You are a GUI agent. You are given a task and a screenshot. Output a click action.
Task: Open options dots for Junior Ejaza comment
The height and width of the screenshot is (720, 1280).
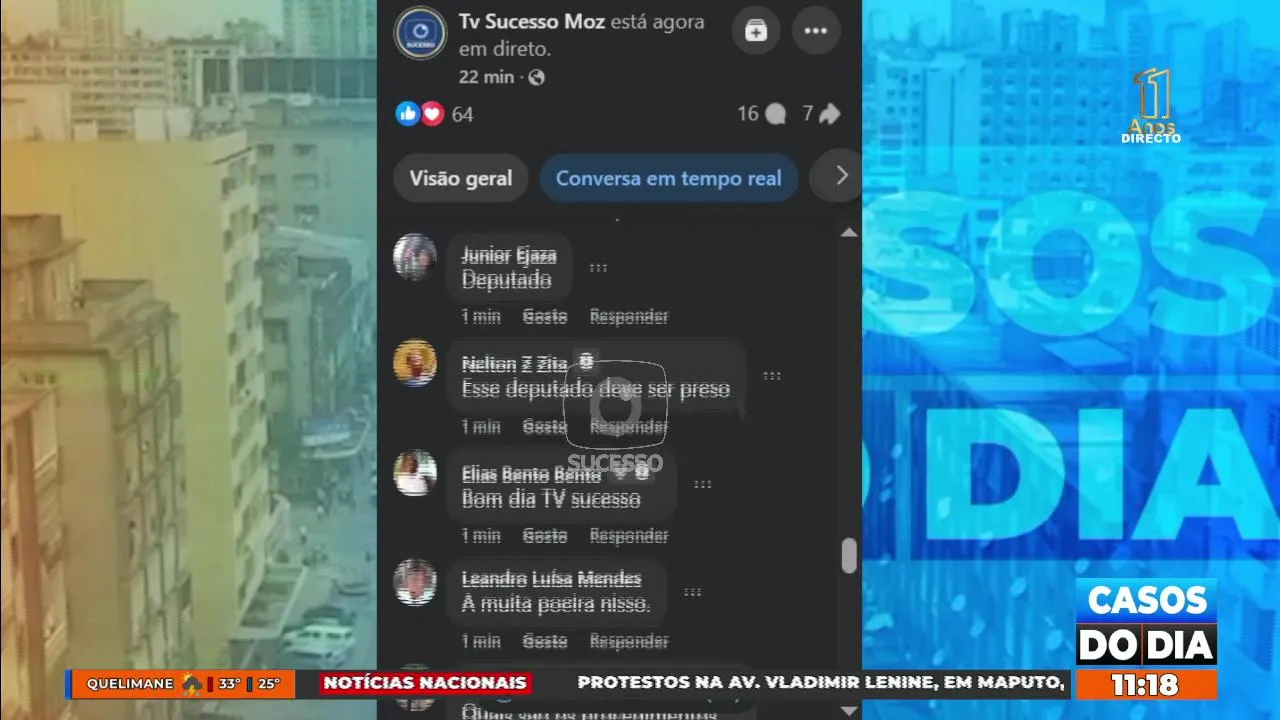tap(598, 268)
